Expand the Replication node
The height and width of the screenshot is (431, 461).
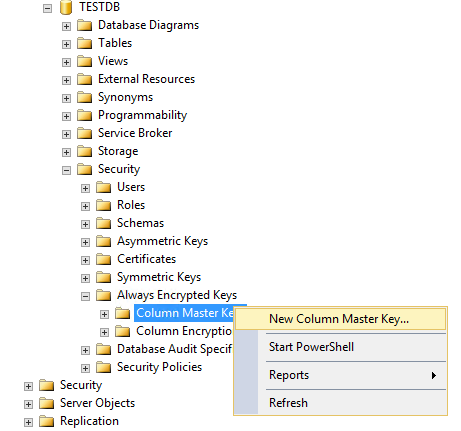pos(28,422)
